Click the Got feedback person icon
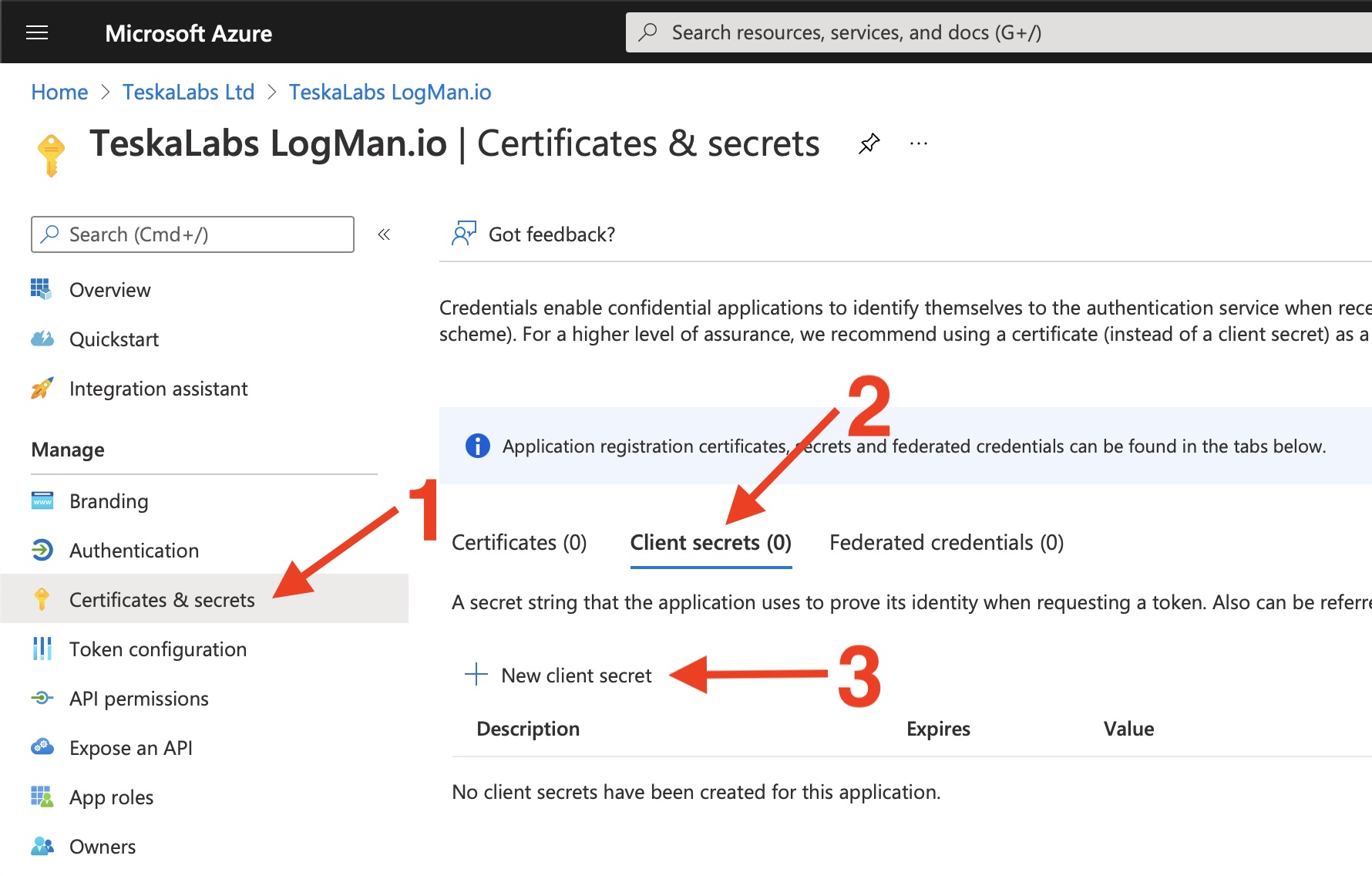The height and width of the screenshot is (876, 1372). (x=464, y=234)
